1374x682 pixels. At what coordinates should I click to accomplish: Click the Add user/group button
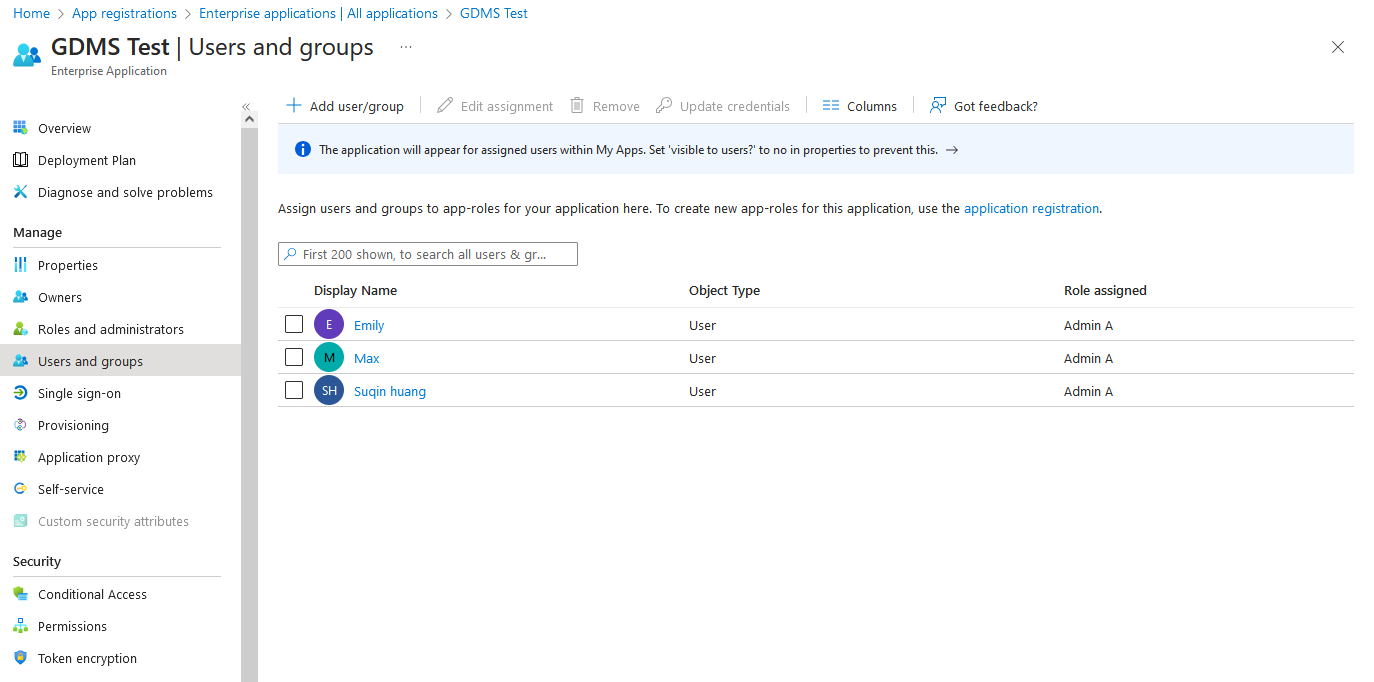point(345,106)
